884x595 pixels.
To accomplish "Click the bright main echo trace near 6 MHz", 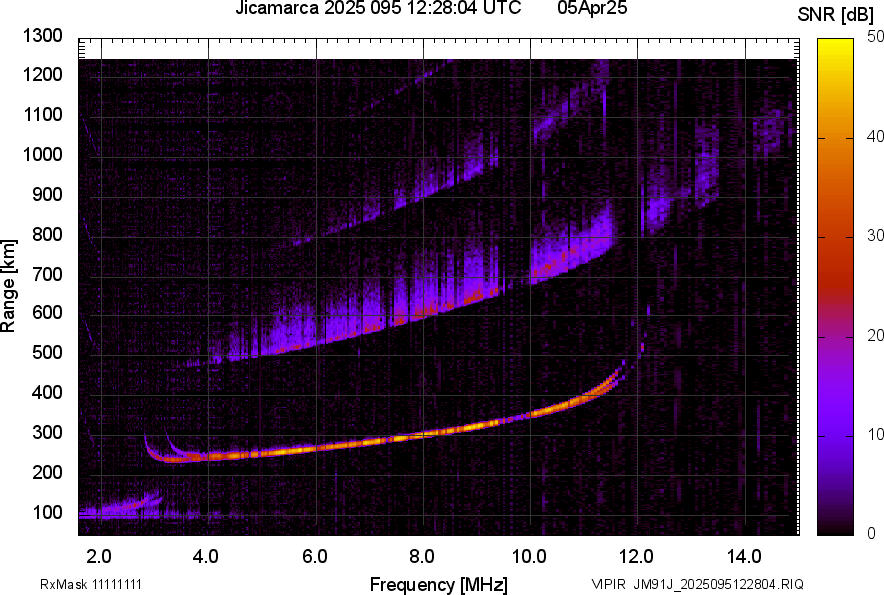I will tap(315, 447).
